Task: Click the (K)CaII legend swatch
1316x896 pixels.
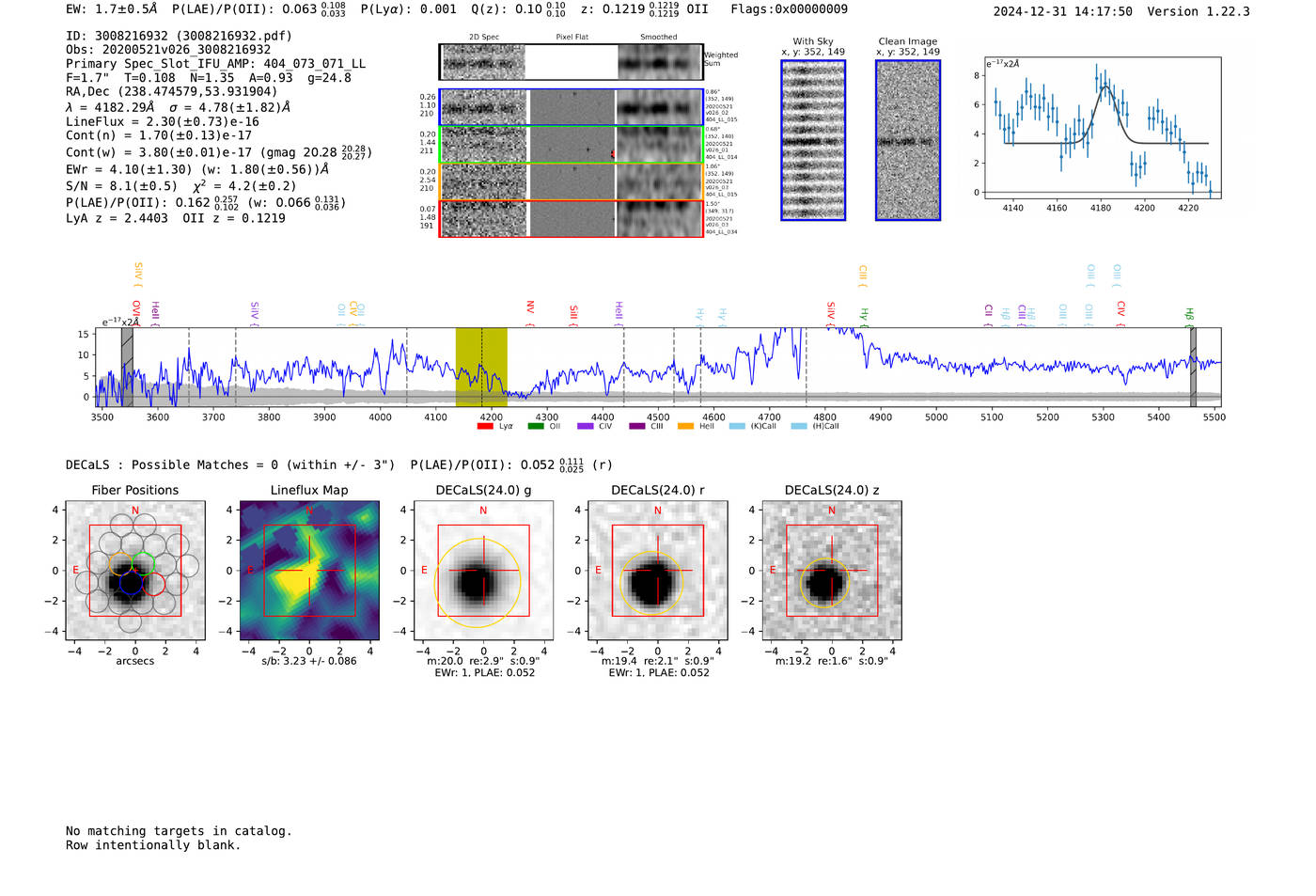Action: point(737,427)
